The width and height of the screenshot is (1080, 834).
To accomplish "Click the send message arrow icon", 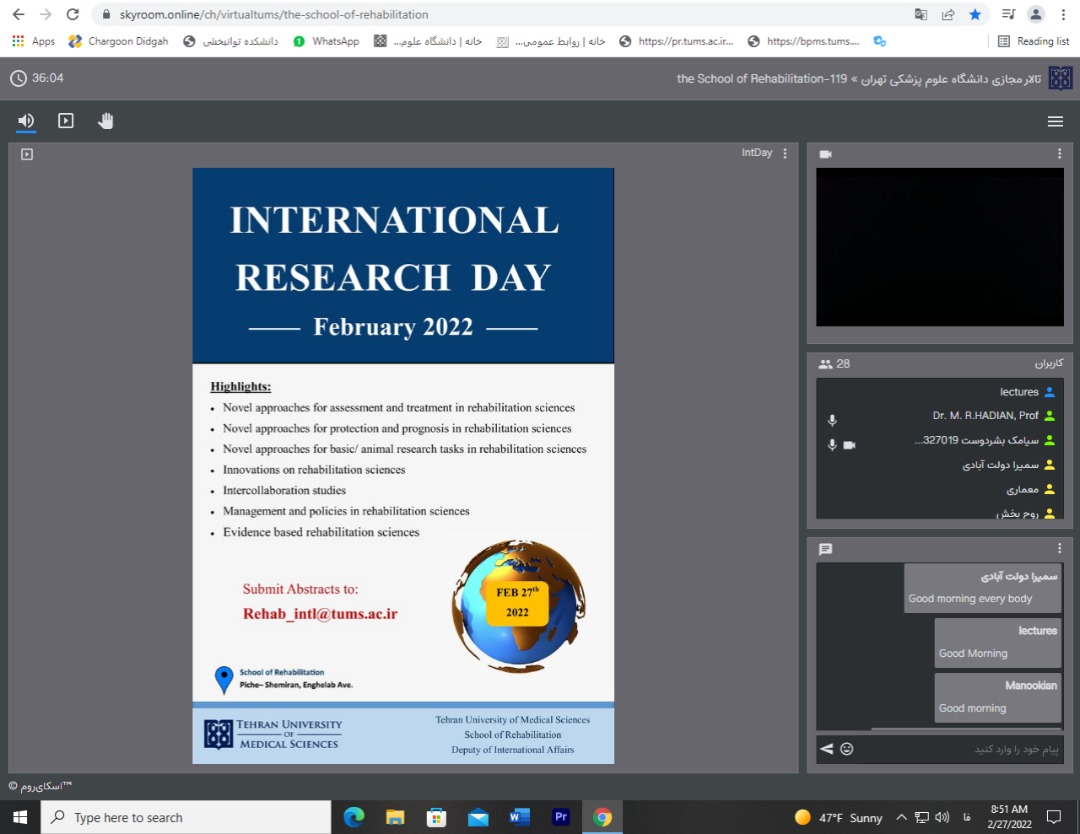I will point(826,749).
